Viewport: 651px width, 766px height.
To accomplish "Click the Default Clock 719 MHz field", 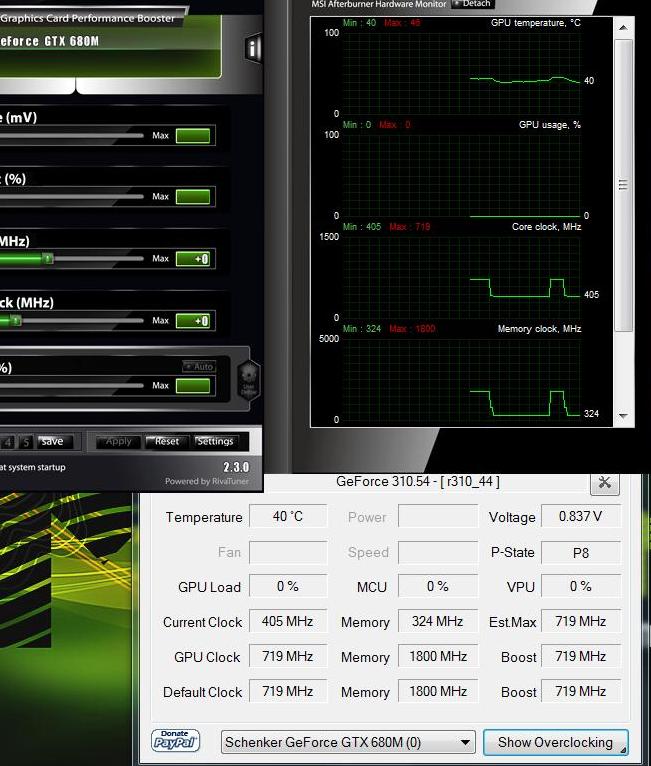I will pyautogui.click(x=288, y=691).
